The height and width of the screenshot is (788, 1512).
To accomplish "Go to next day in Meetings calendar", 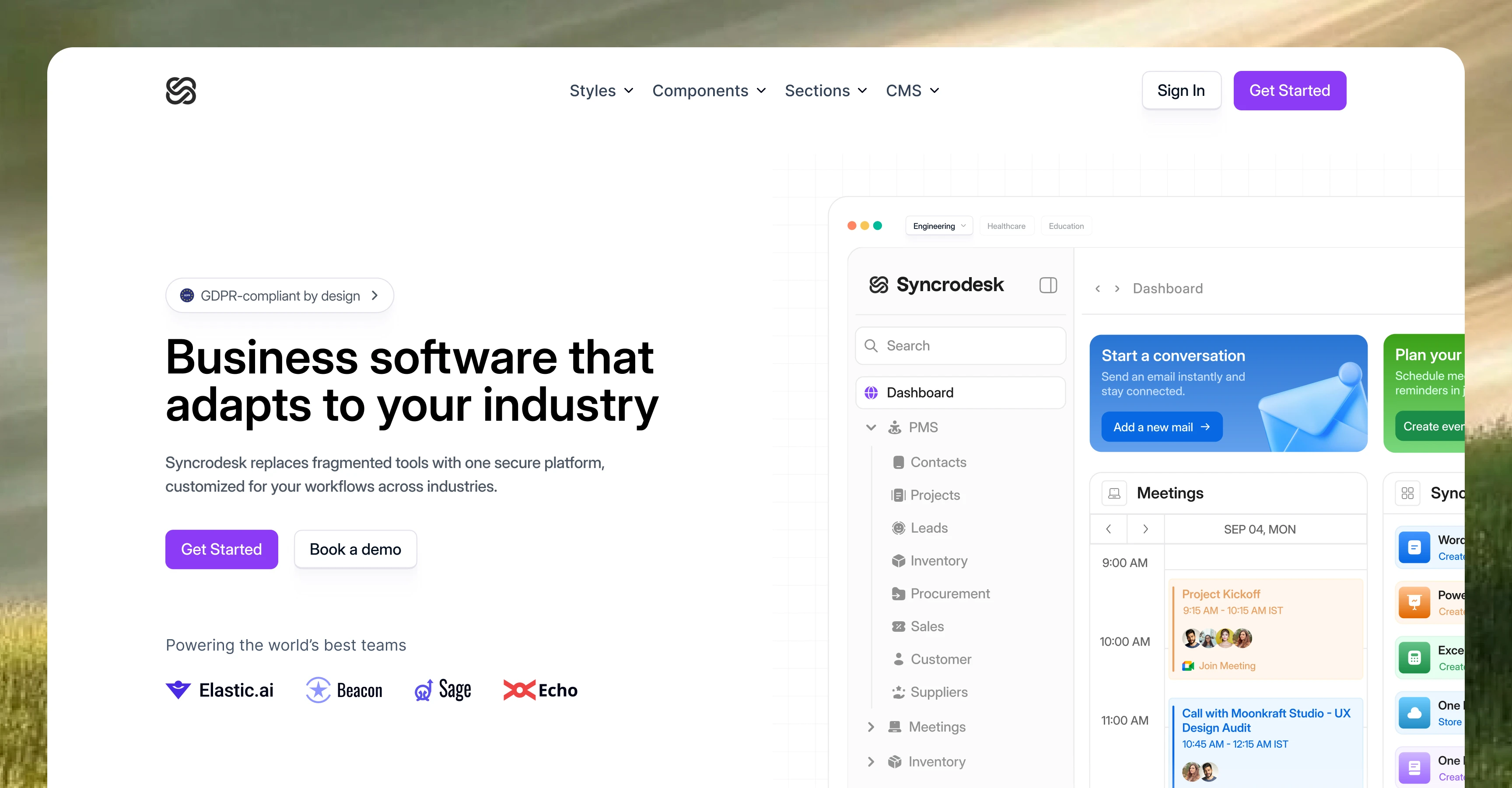I will pyautogui.click(x=1145, y=529).
